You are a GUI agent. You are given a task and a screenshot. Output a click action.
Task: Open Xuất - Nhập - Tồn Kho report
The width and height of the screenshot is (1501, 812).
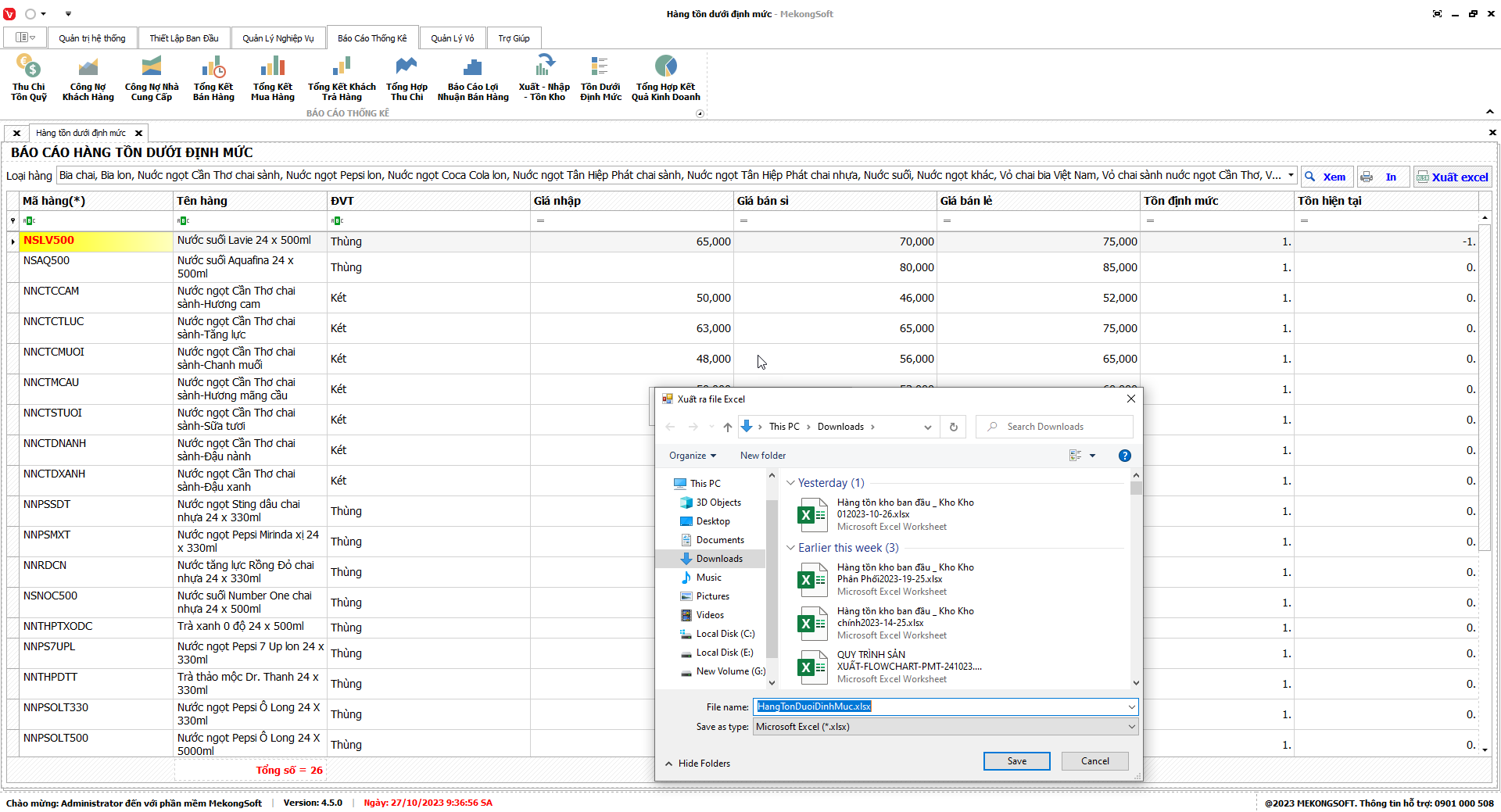pos(544,77)
